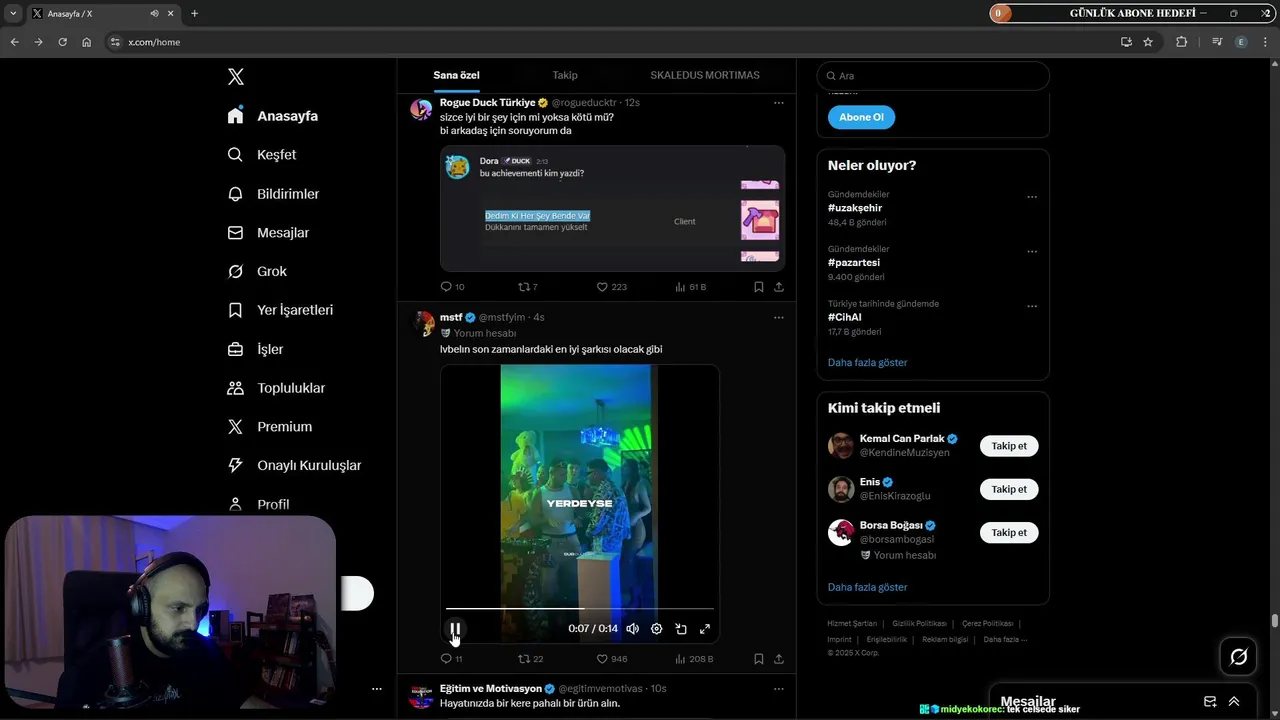Open a new browser tab
The image size is (1280, 720).
click(x=194, y=13)
